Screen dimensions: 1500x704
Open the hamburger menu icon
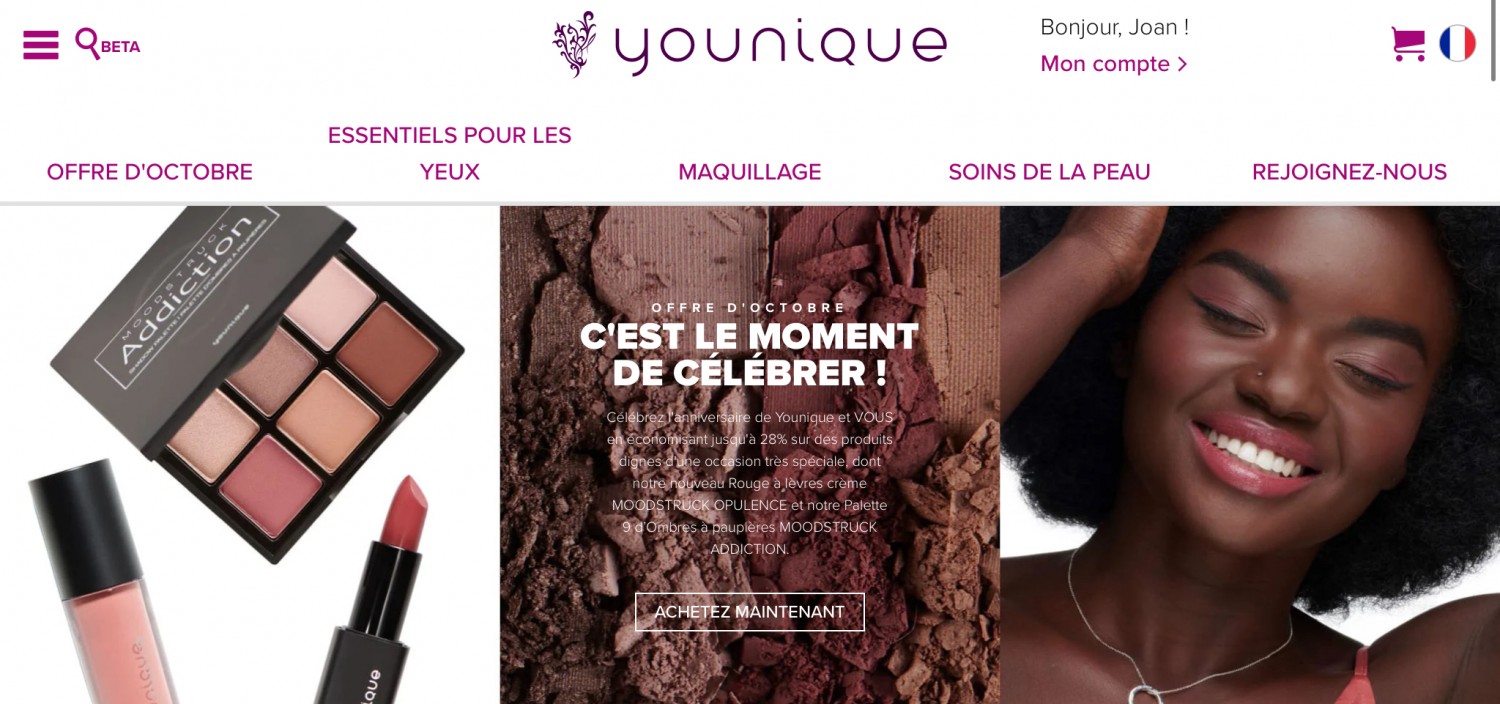coord(41,45)
